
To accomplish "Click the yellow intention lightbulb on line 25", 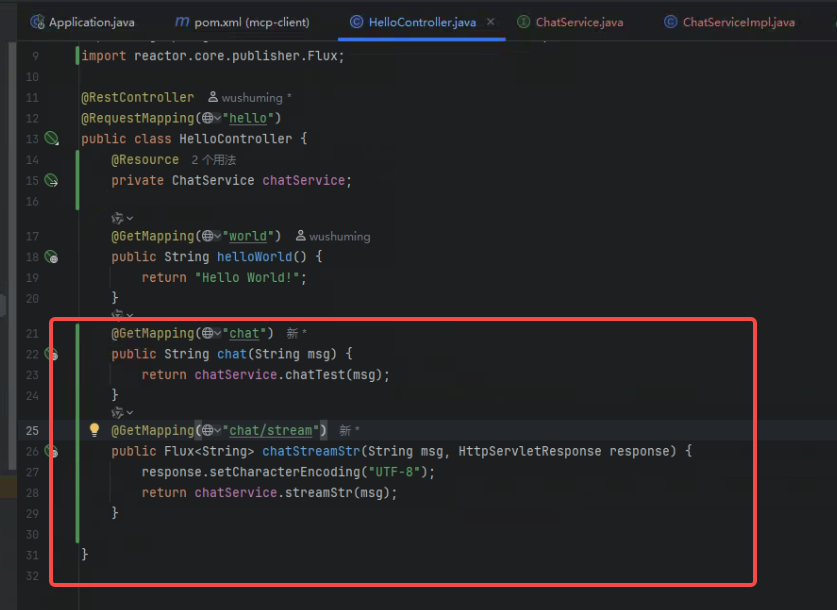I will pos(94,430).
